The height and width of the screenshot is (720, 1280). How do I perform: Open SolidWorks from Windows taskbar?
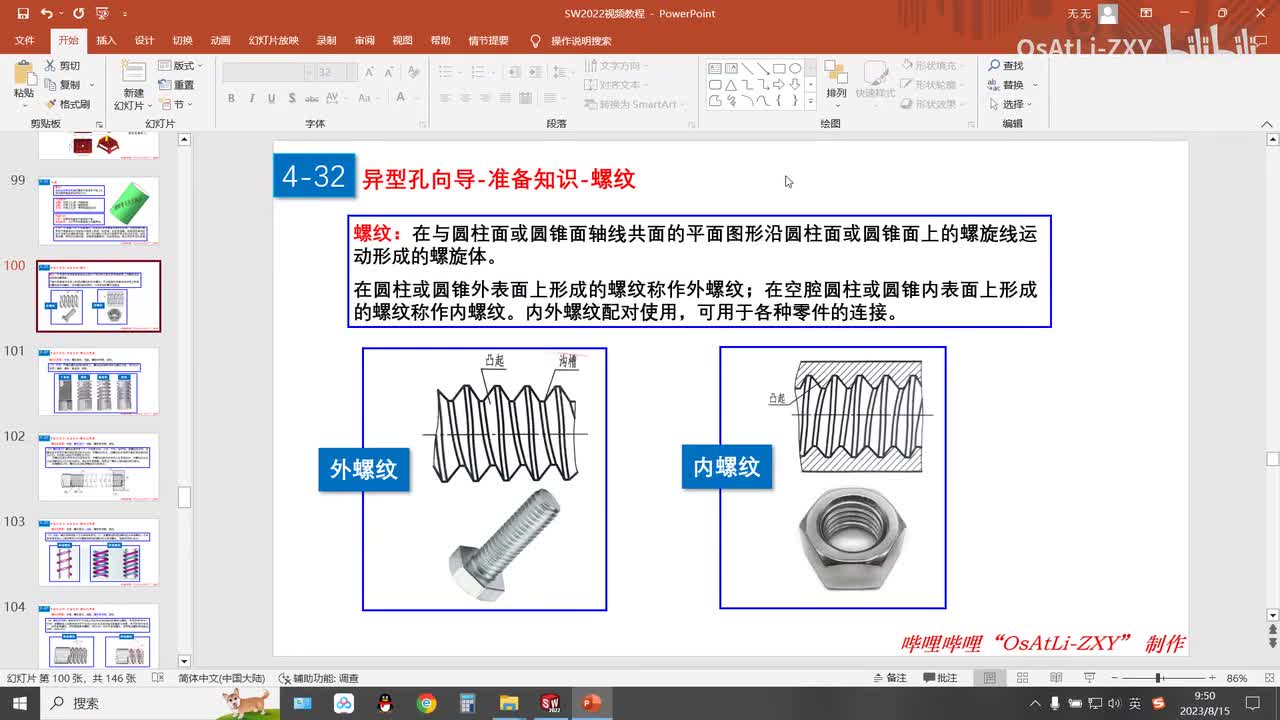click(x=549, y=703)
